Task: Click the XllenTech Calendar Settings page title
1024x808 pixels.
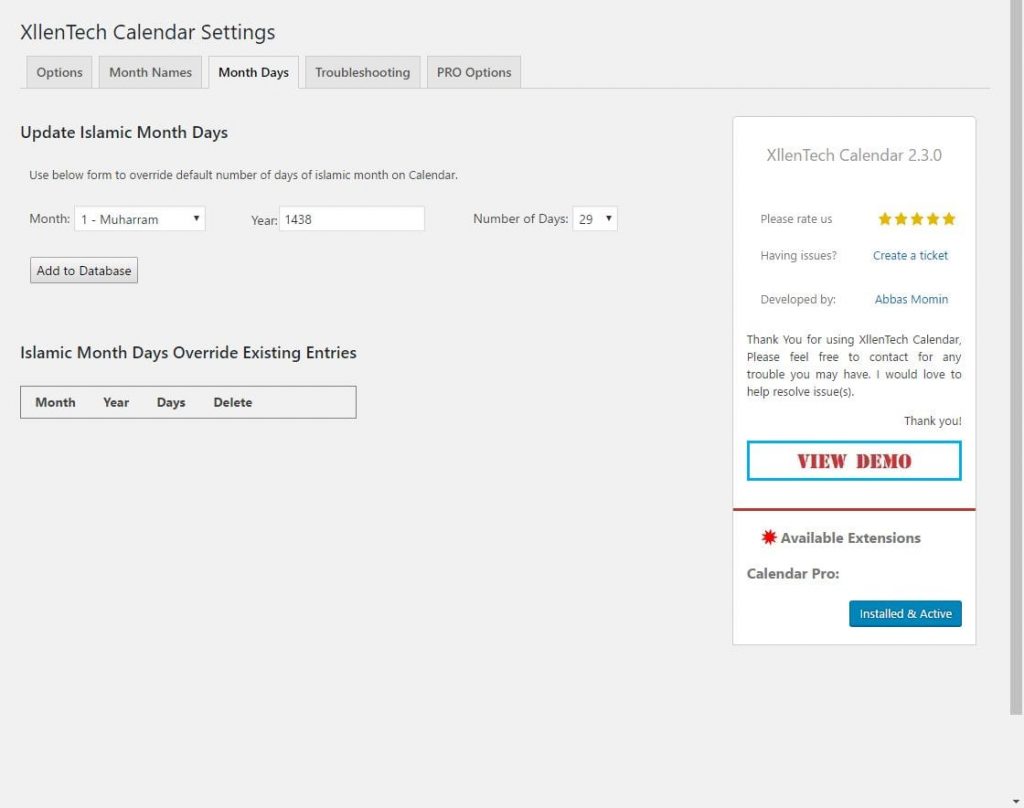Action: (148, 32)
